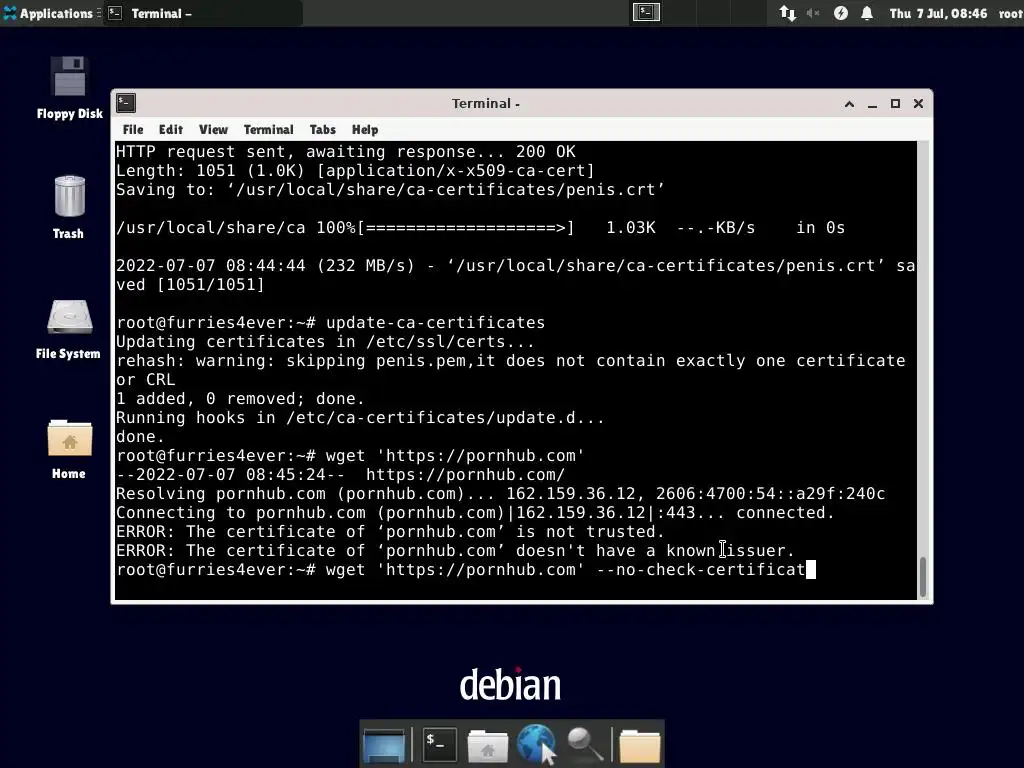Image resolution: width=1024 pixels, height=768 pixels.
Task: Open the power manager tray icon
Action: coord(840,13)
